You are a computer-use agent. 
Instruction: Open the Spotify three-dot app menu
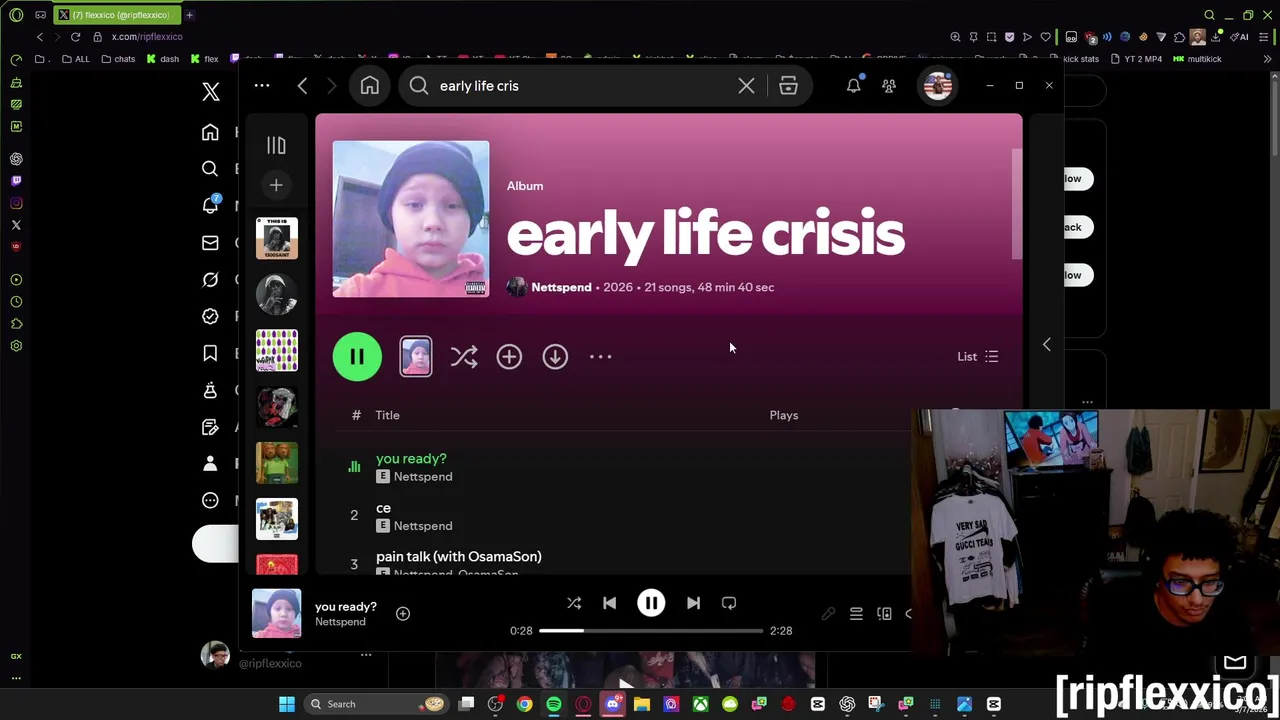(262, 86)
